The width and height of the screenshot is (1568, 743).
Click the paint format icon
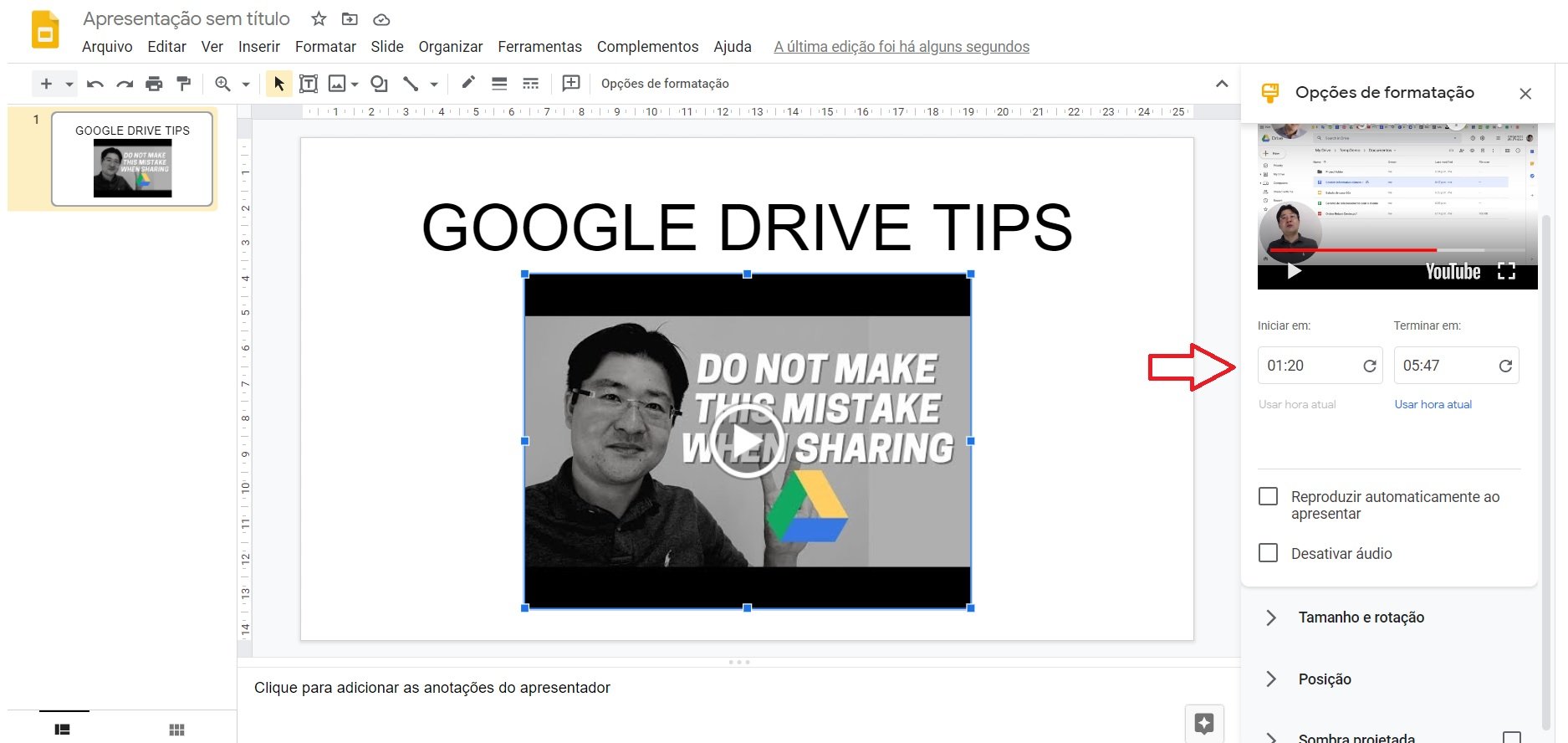(x=184, y=84)
